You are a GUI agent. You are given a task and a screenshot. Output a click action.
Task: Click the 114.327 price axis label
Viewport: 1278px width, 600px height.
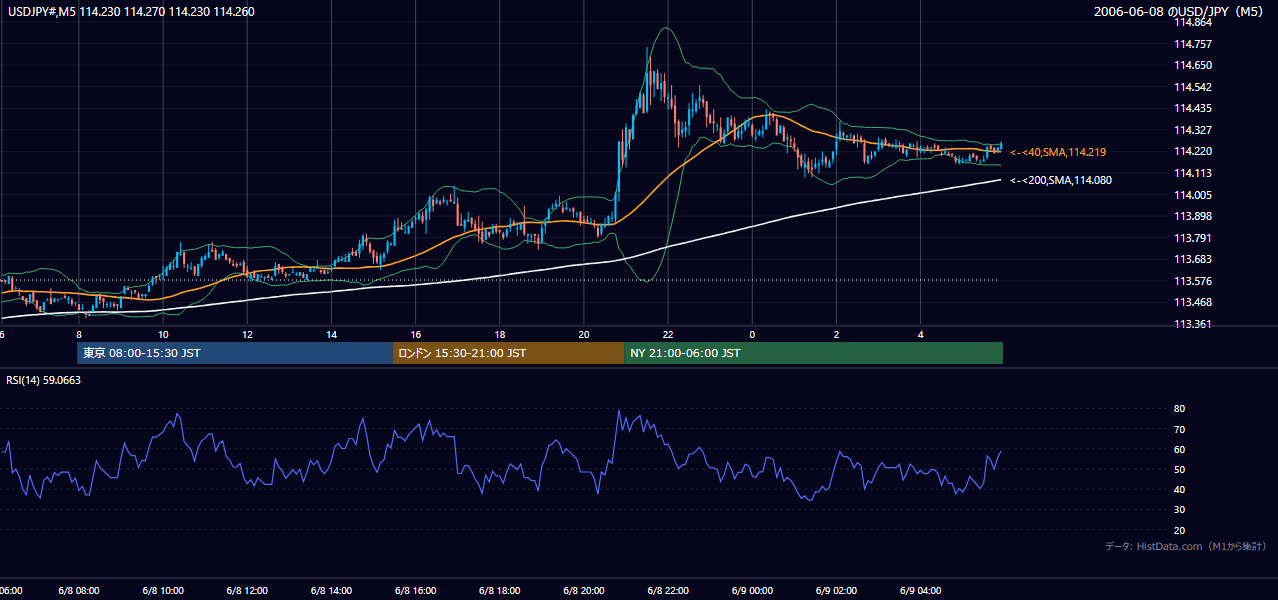[x=1193, y=130]
